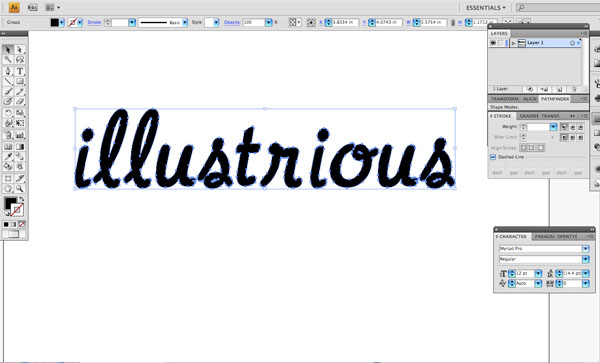Click Layer 1 target circle

point(572,43)
